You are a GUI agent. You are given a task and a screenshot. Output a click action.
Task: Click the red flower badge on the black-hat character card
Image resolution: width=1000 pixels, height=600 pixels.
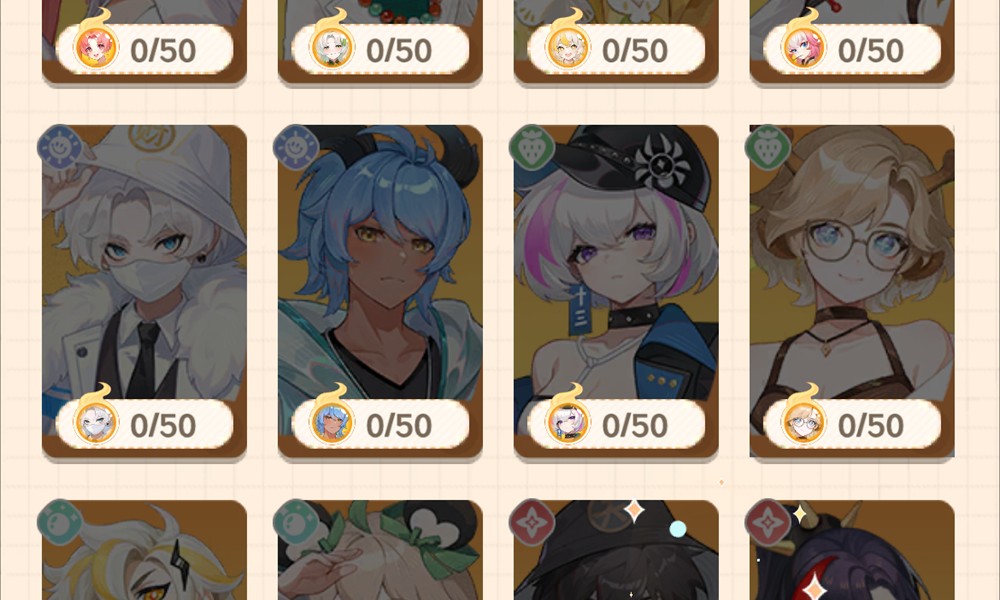point(532,522)
